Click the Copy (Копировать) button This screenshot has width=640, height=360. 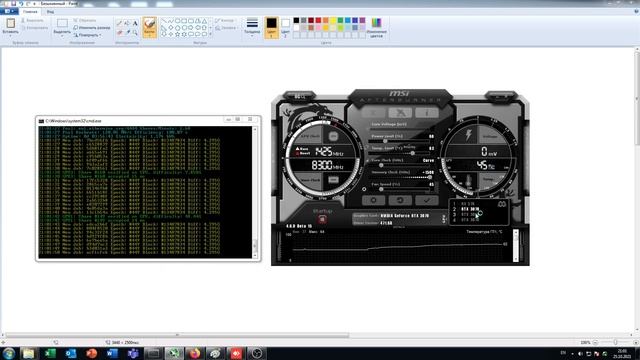coord(34,28)
